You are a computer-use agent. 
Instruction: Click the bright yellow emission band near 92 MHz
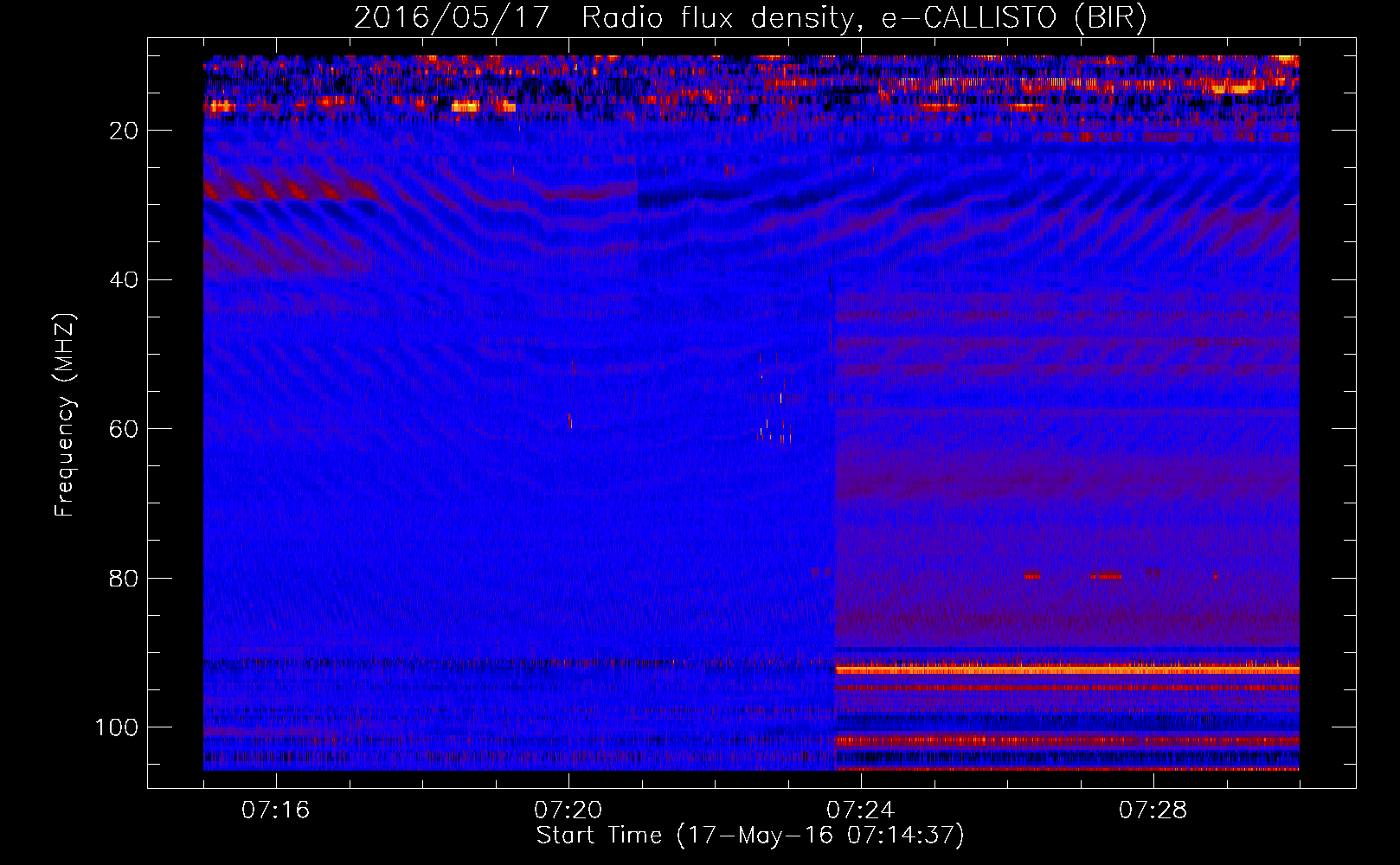1067,670
